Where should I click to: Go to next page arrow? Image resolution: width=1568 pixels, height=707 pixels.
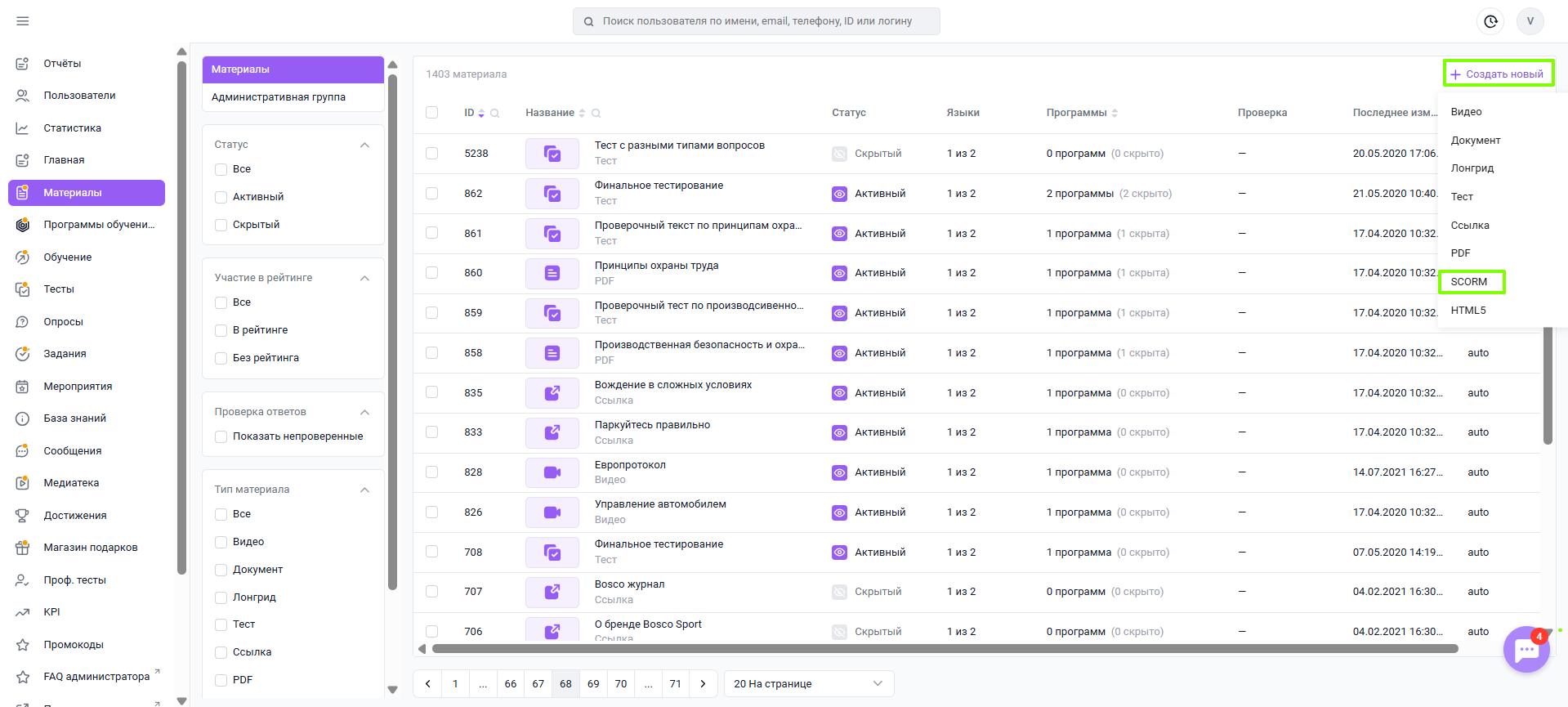point(703,683)
